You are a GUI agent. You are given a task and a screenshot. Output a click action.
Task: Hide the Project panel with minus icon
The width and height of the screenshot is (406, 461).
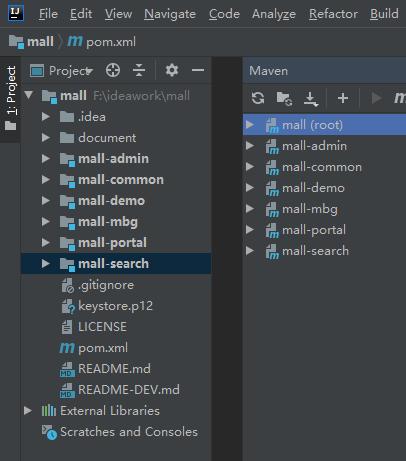(198, 70)
